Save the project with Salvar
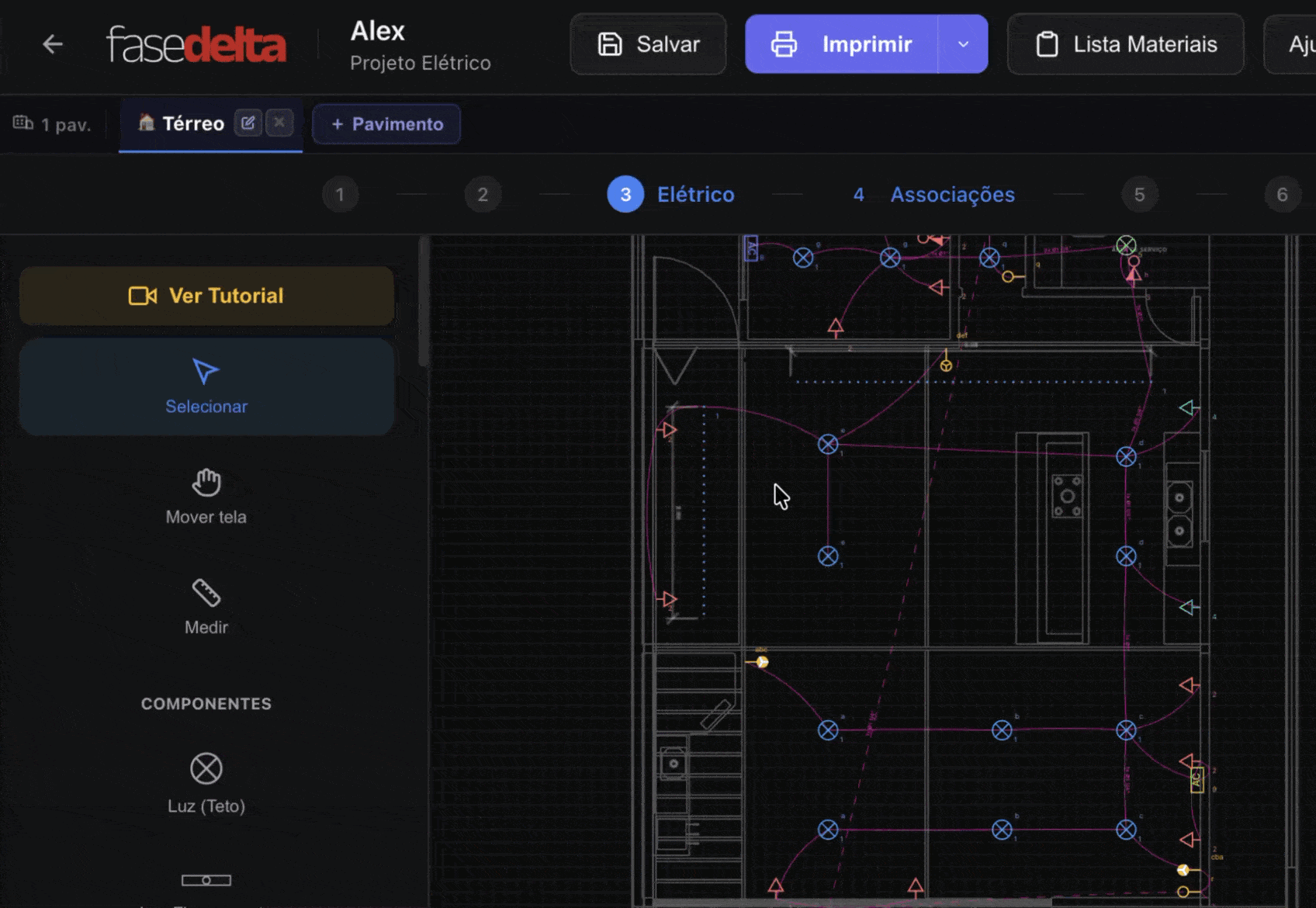 [648, 44]
